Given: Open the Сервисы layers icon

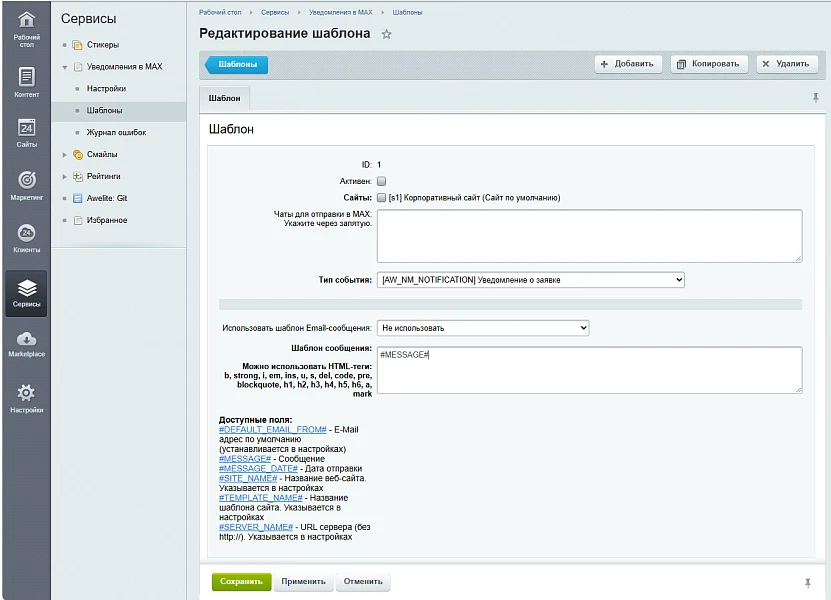Looking at the screenshot, I should [26, 288].
